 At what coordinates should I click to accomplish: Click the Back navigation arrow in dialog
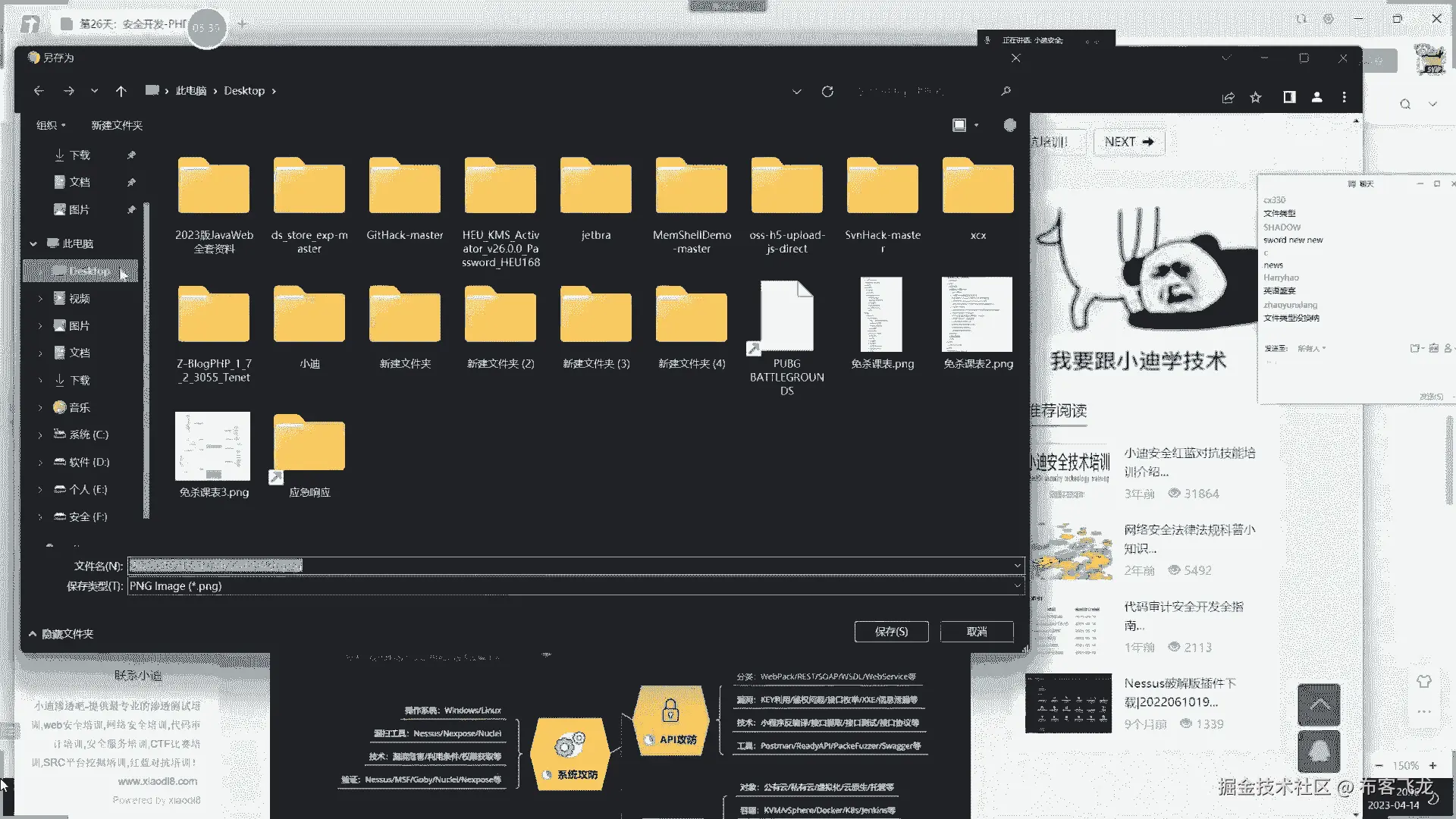[x=39, y=91]
